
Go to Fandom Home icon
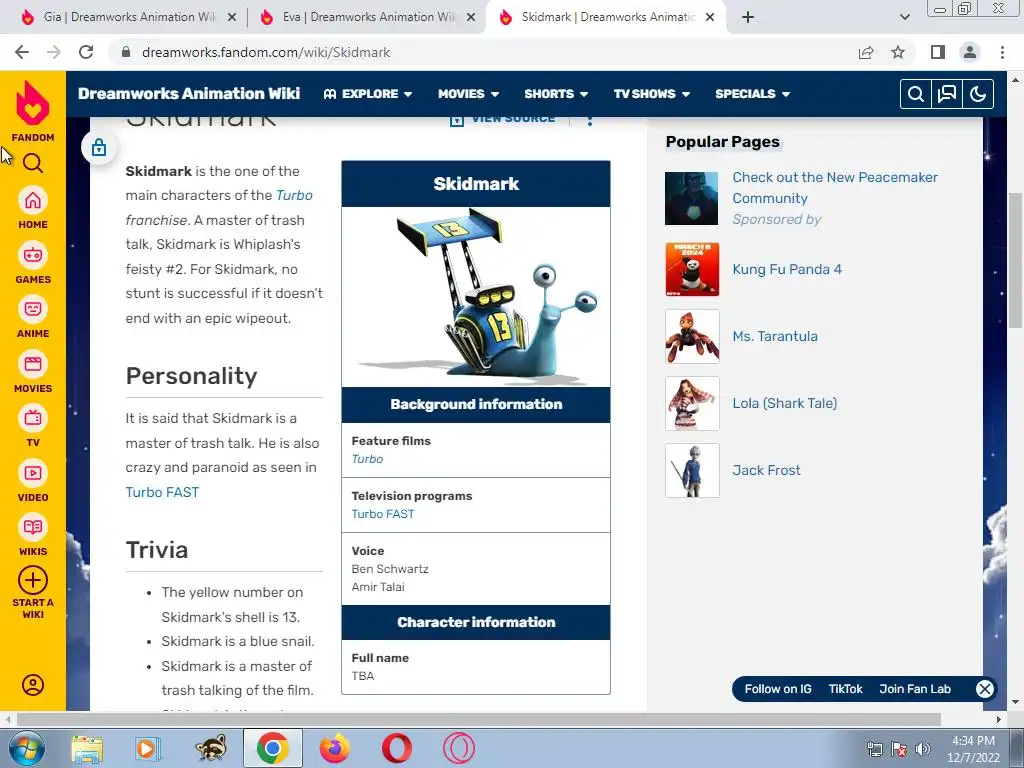point(33,200)
